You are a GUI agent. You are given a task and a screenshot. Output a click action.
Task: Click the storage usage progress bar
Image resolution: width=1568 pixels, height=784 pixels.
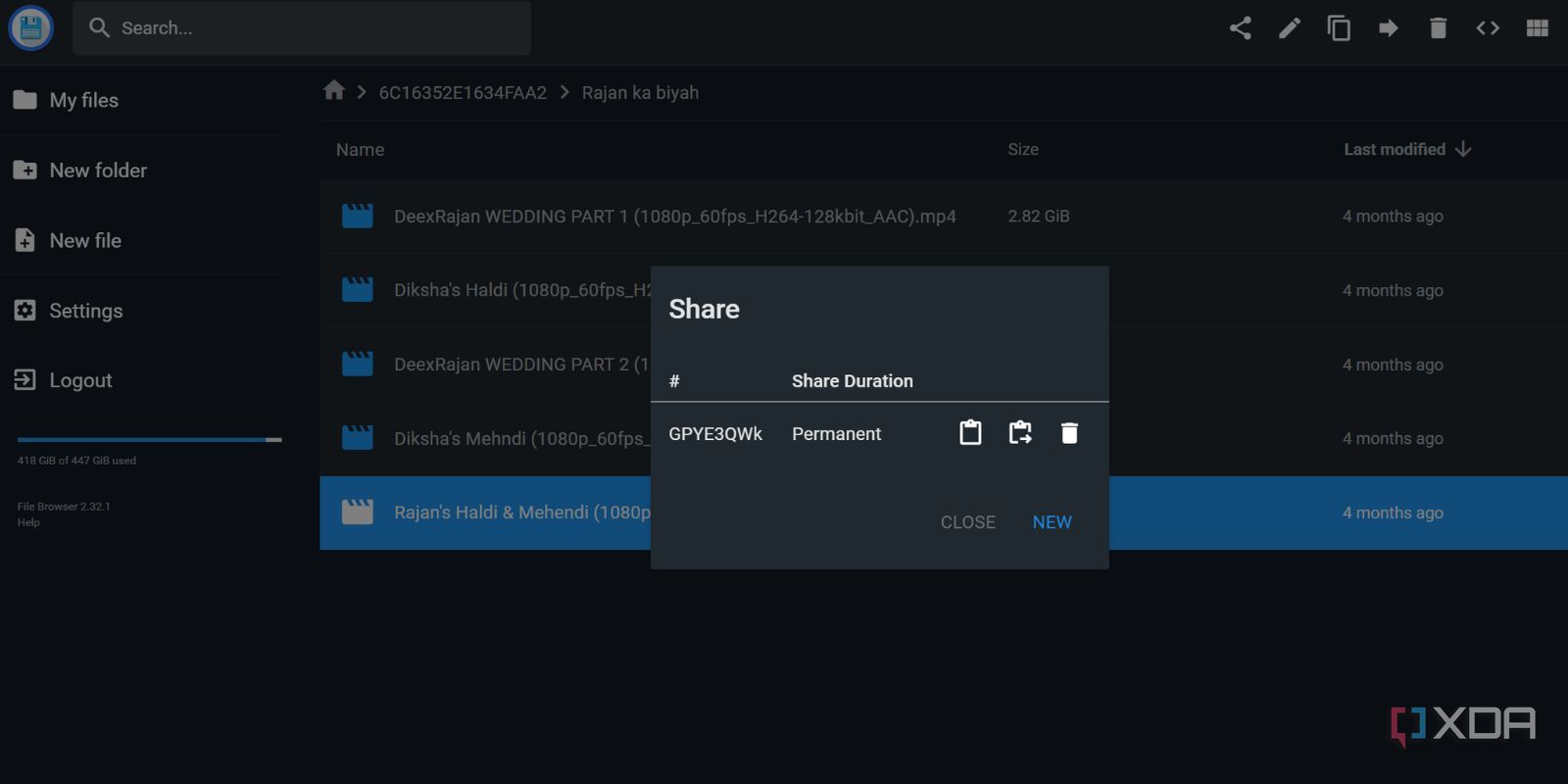click(x=149, y=440)
